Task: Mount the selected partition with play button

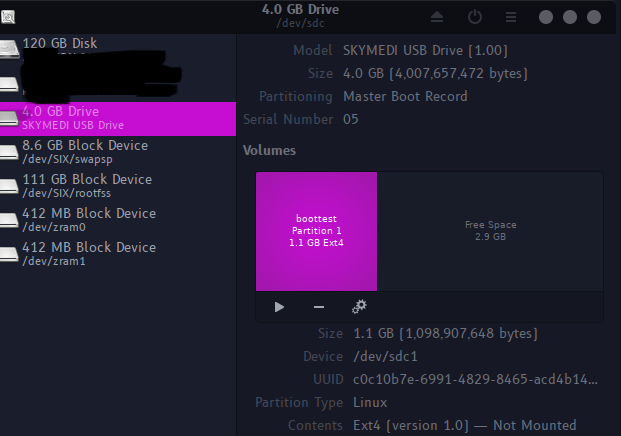Action: (279, 307)
